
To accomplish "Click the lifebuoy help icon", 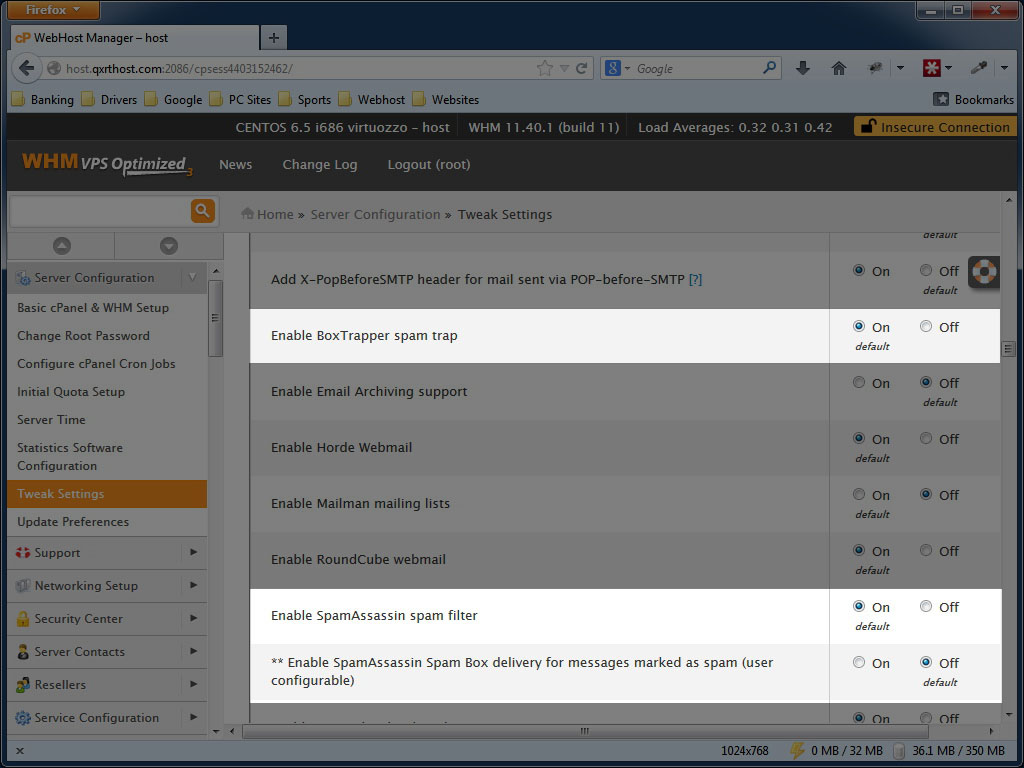I will click(984, 272).
